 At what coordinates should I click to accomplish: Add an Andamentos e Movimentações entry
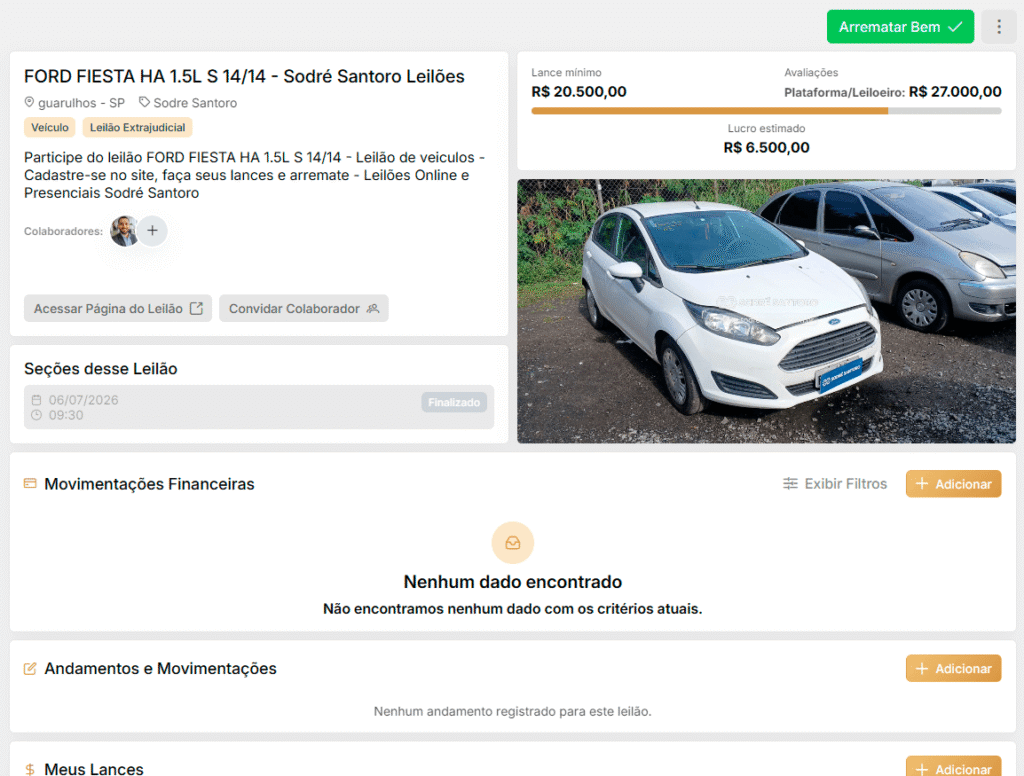[x=953, y=668]
